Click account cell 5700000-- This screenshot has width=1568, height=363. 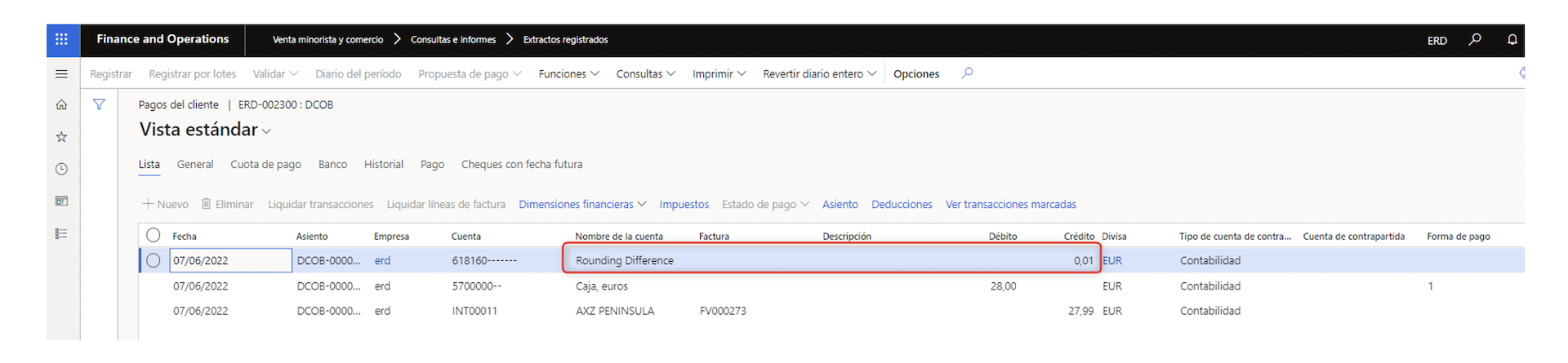pyautogui.click(x=476, y=286)
